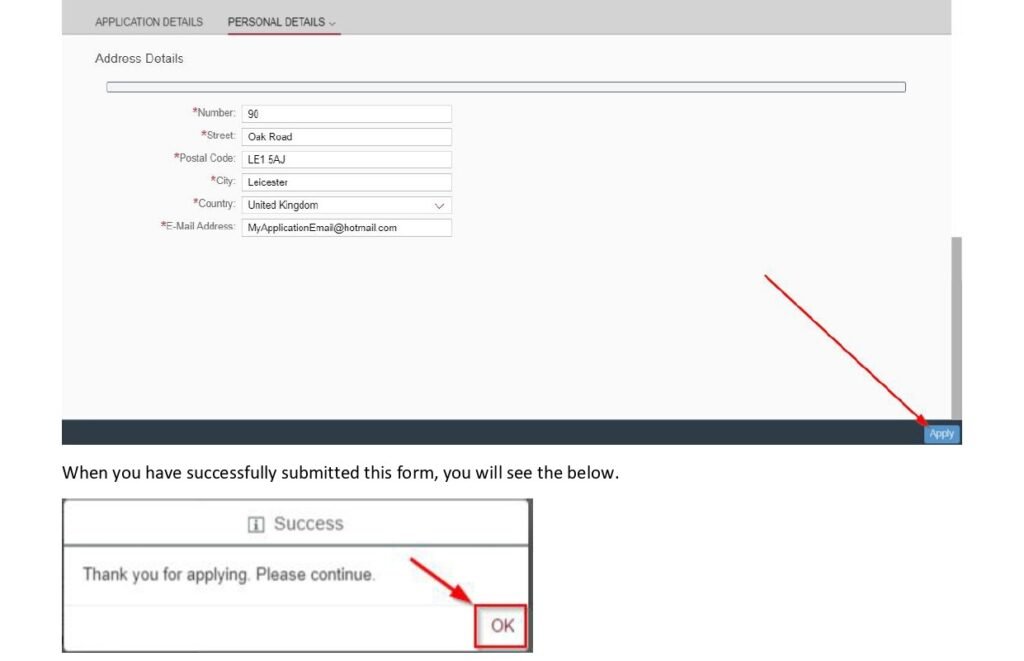This screenshot has height=661, width=1024.
Task: Click the *Number: label
Action: coord(214,112)
